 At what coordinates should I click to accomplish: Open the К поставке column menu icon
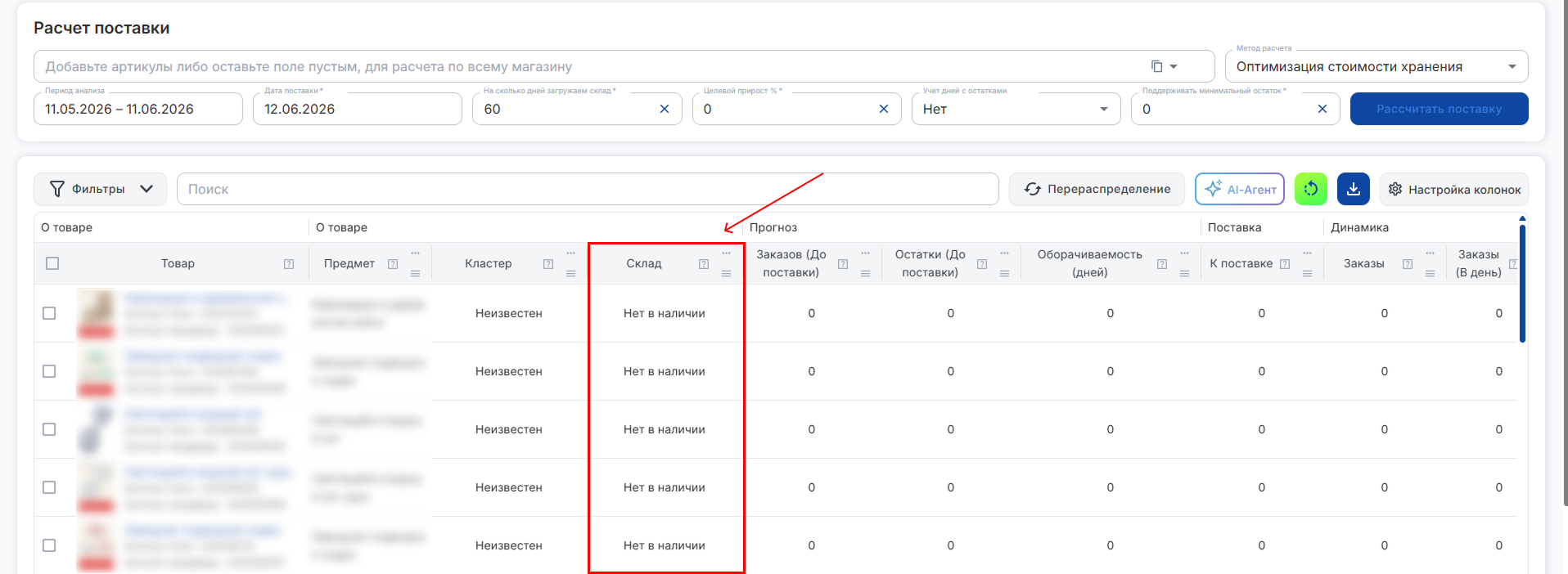pyautogui.click(x=1307, y=273)
